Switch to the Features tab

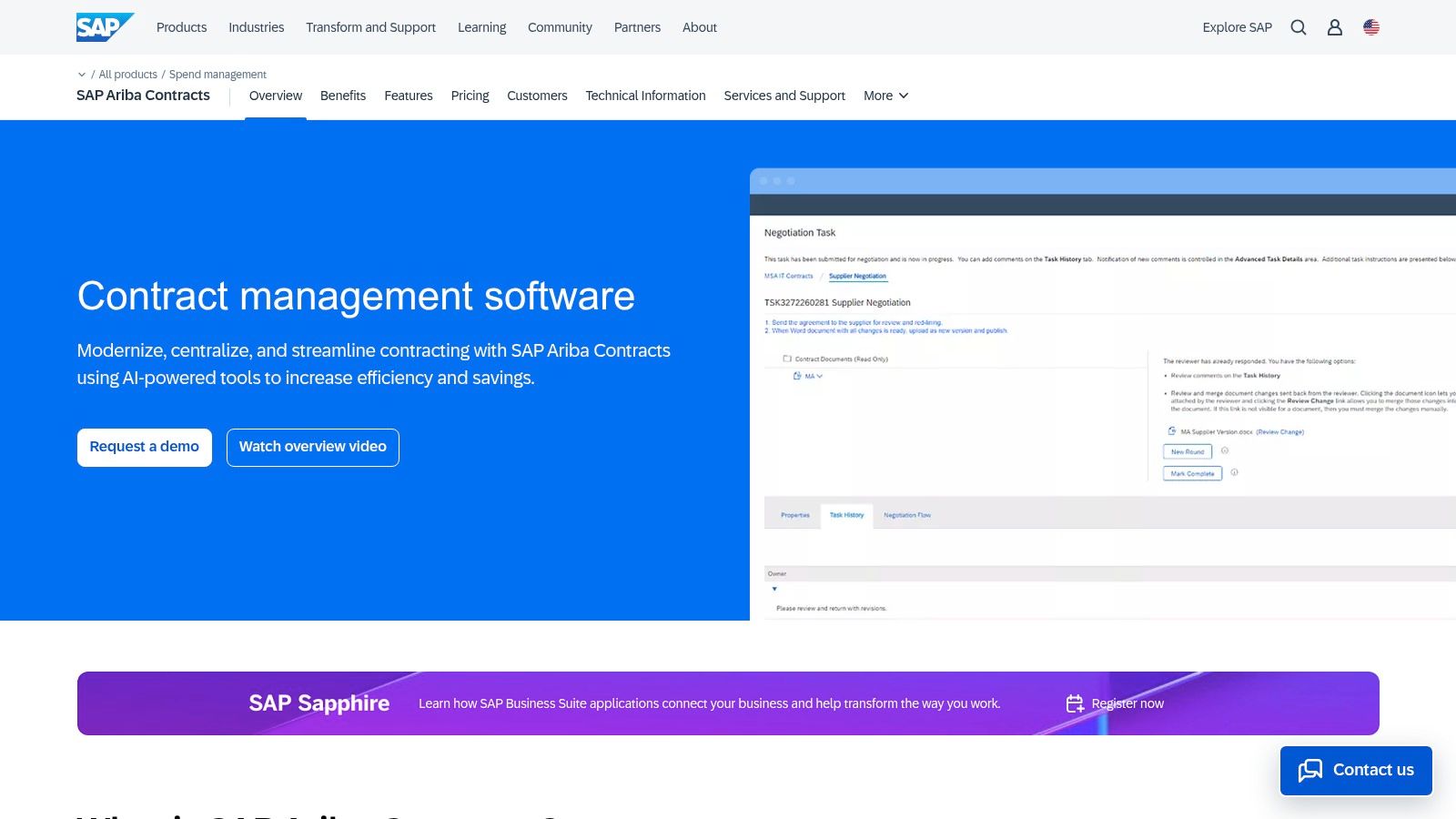coord(409,96)
